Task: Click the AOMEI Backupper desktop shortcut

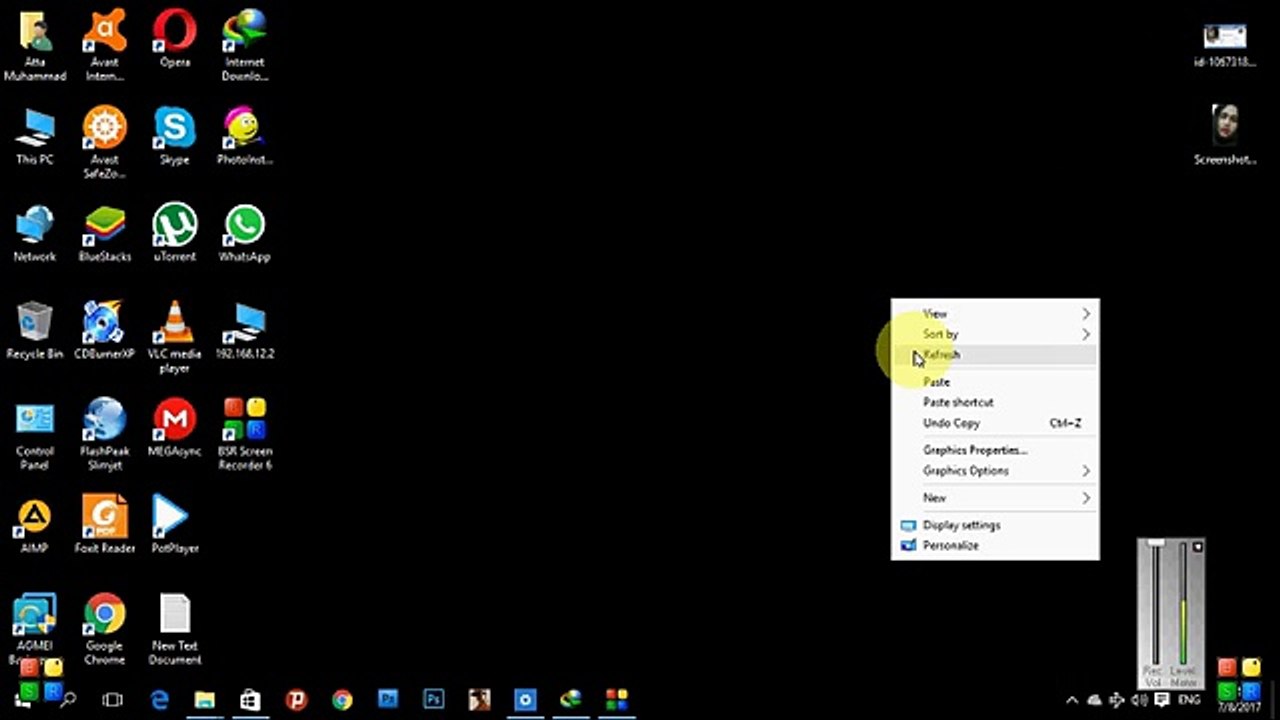Action: coord(35,629)
